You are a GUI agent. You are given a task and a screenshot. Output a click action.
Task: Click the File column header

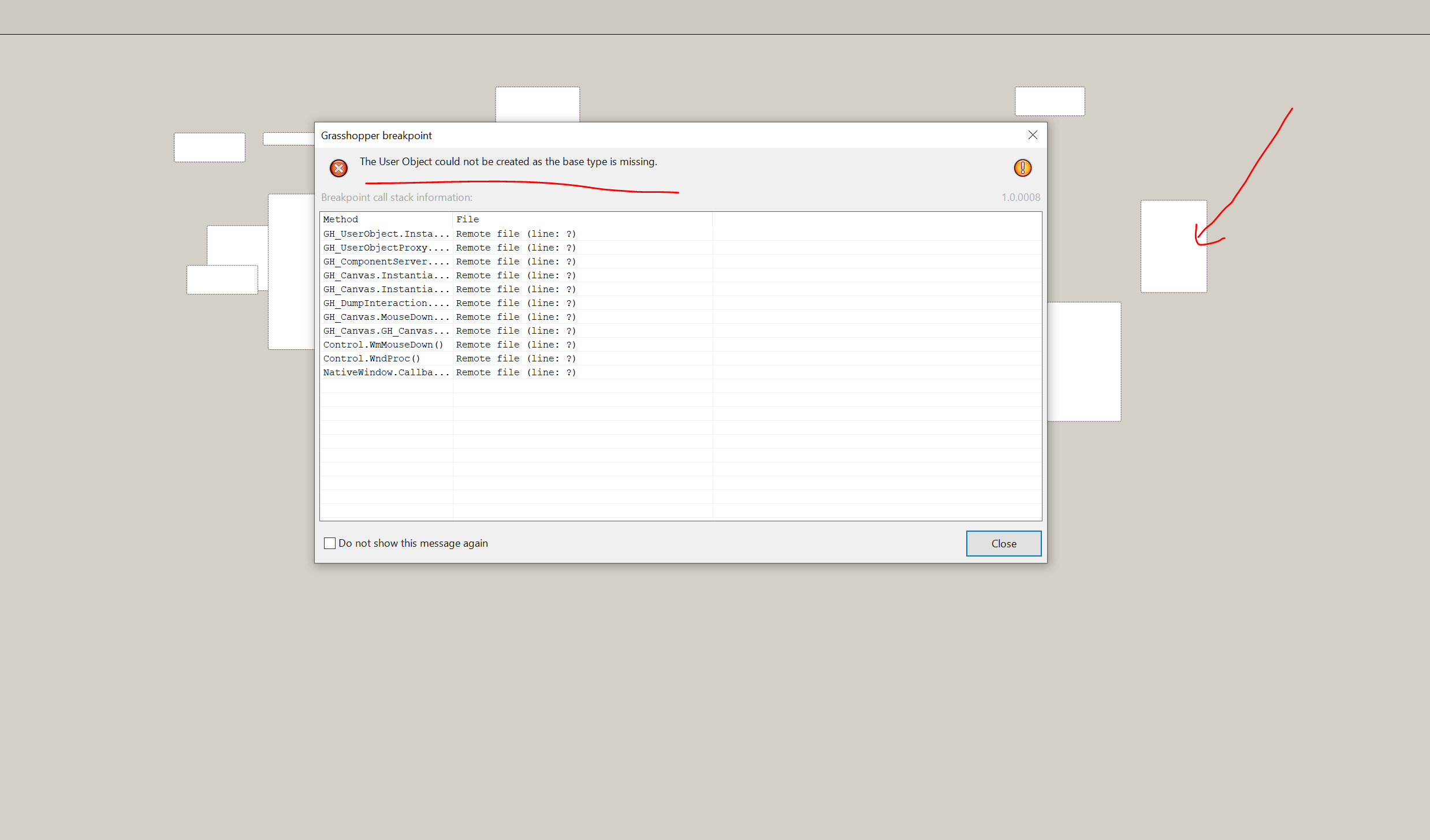[583, 219]
